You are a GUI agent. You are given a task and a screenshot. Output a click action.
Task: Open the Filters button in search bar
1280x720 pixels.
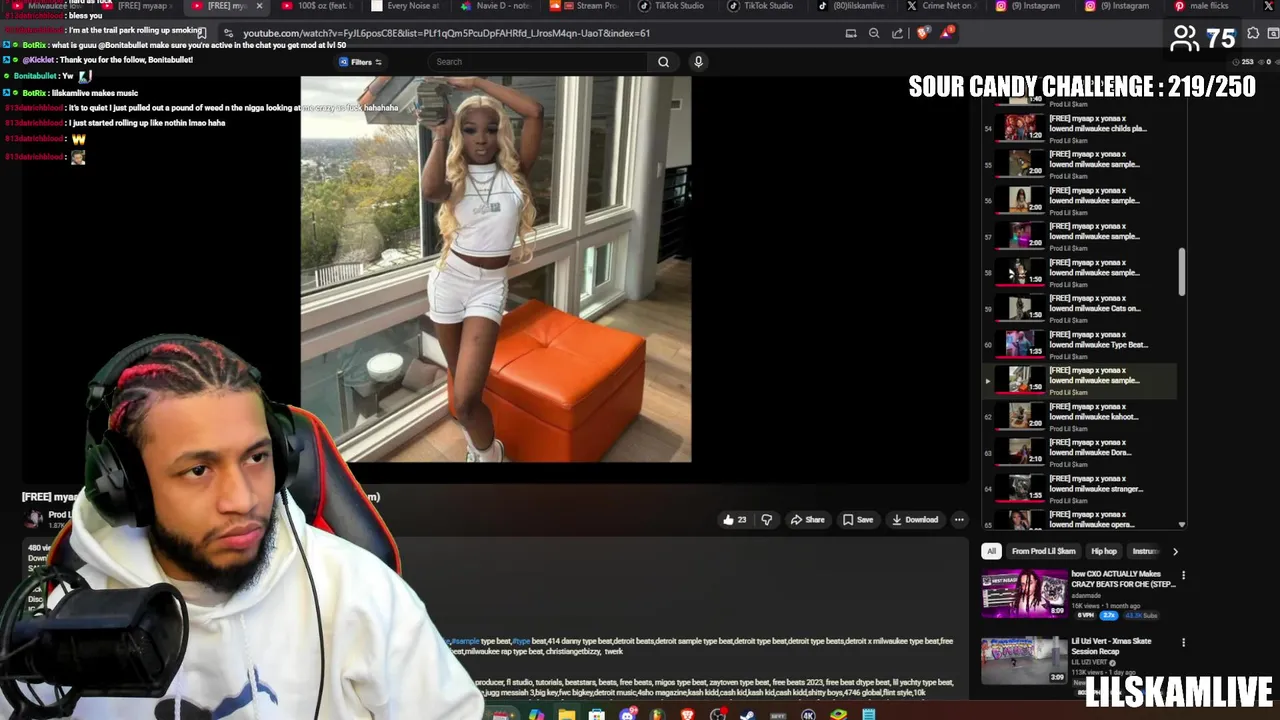[360, 62]
